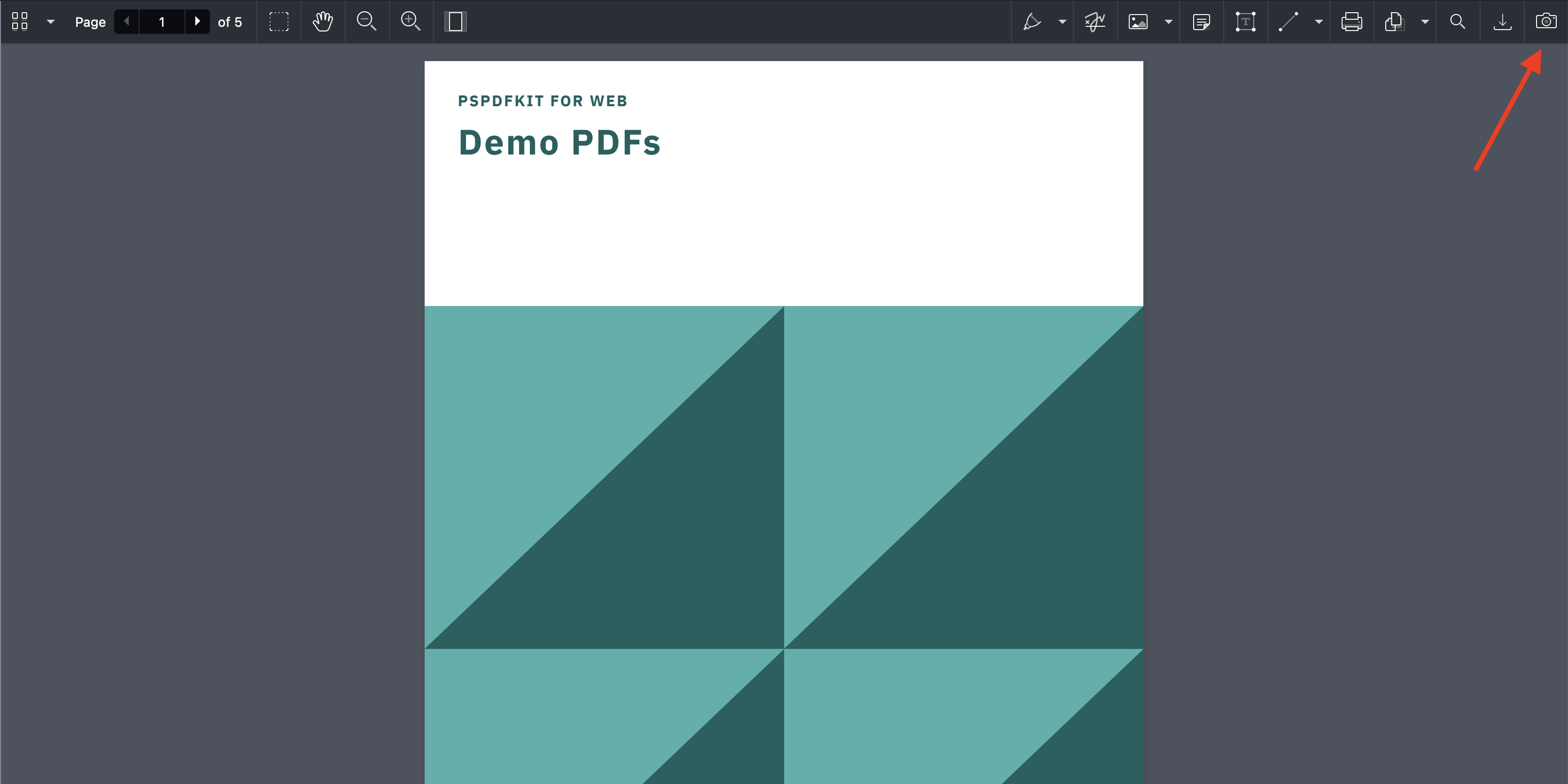Open the signature tool

click(x=1094, y=21)
